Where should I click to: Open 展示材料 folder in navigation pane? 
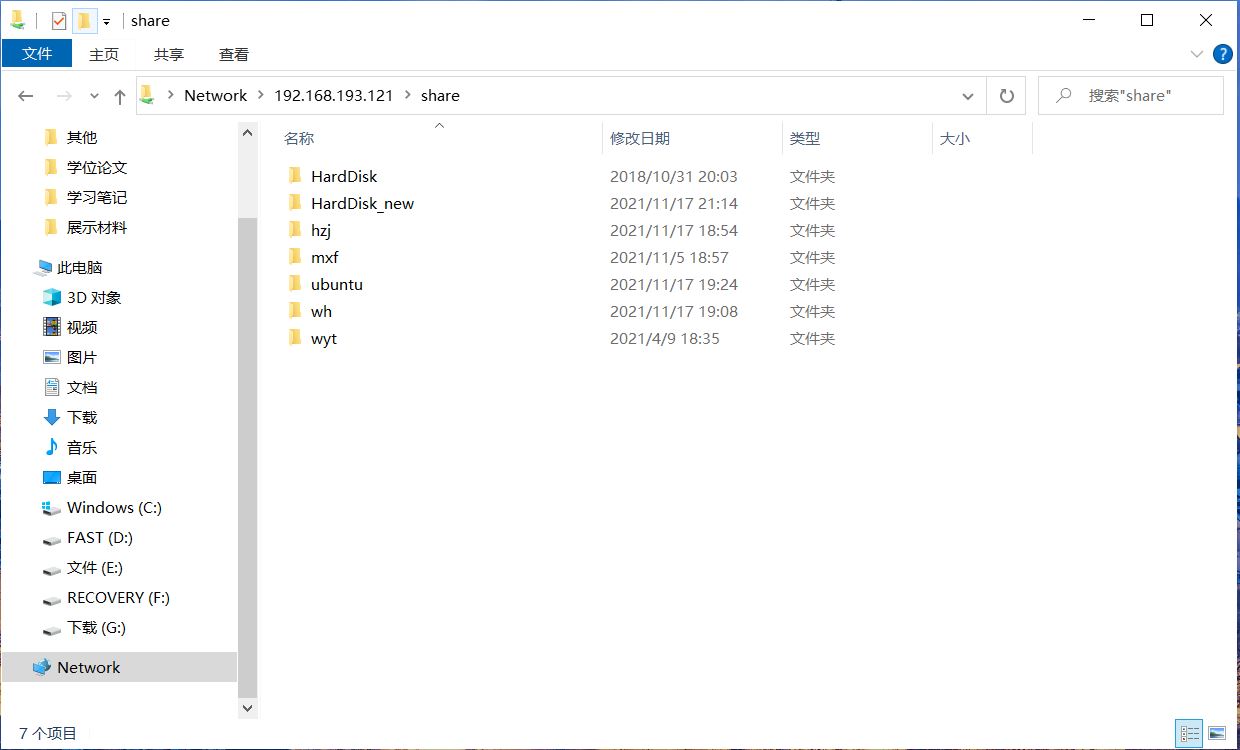(97, 227)
